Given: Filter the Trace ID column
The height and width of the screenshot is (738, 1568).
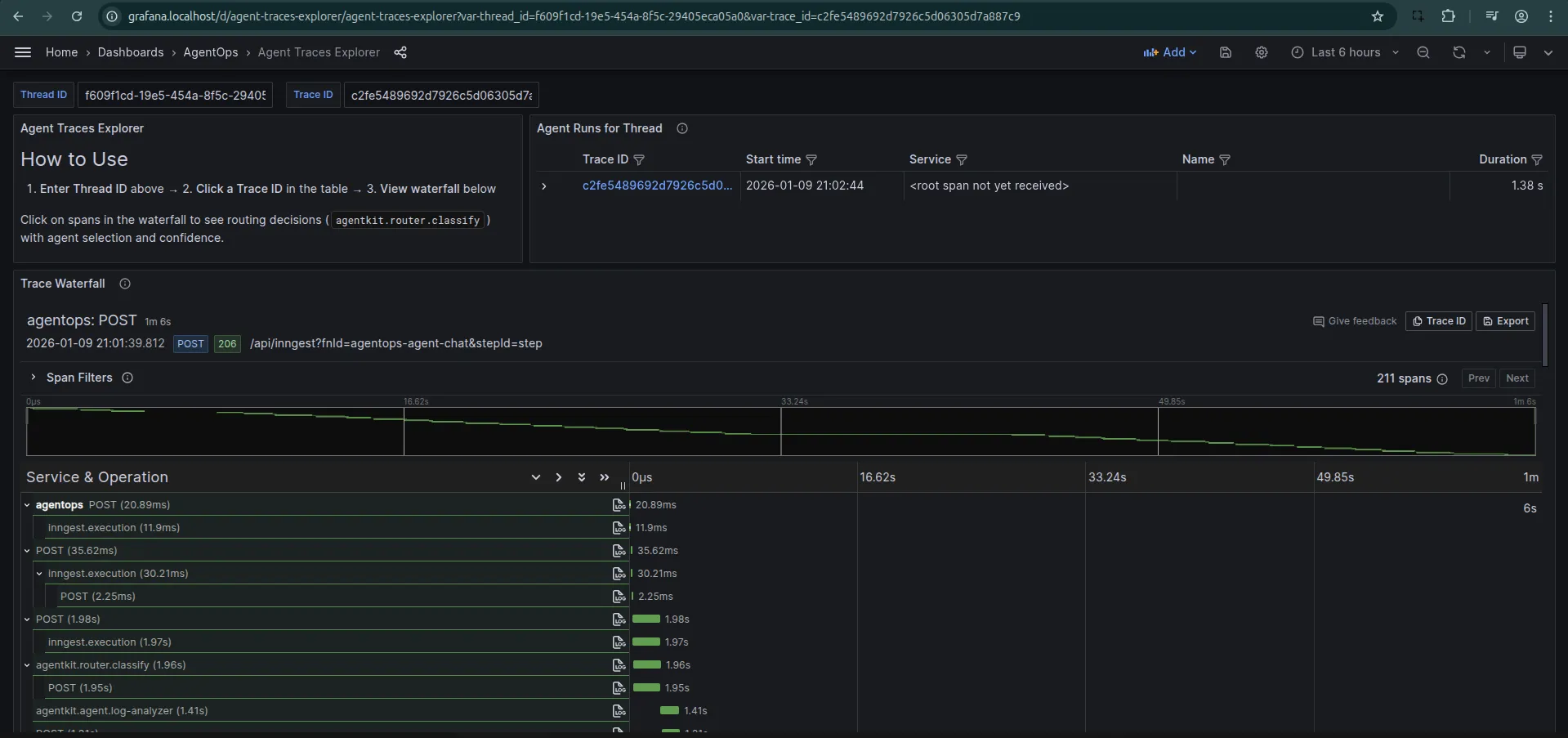Looking at the screenshot, I should click(x=640, y=160).
